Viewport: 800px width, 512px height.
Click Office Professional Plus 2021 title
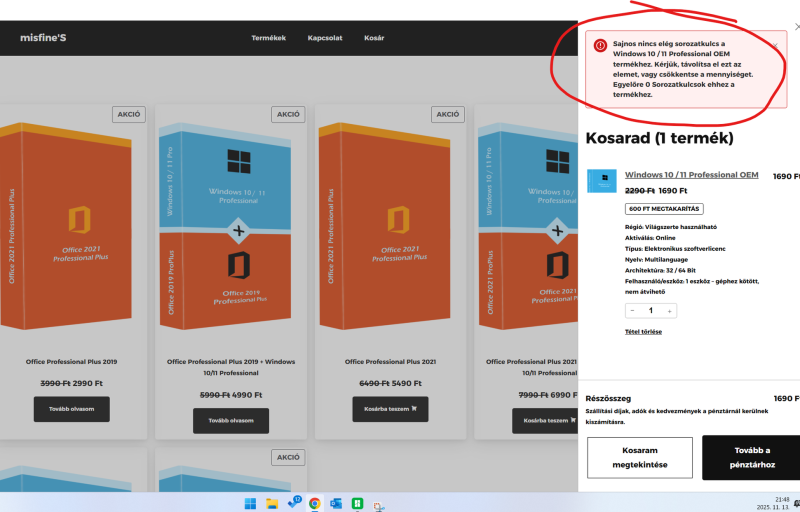pyautogui.click(x=390, y=362)
